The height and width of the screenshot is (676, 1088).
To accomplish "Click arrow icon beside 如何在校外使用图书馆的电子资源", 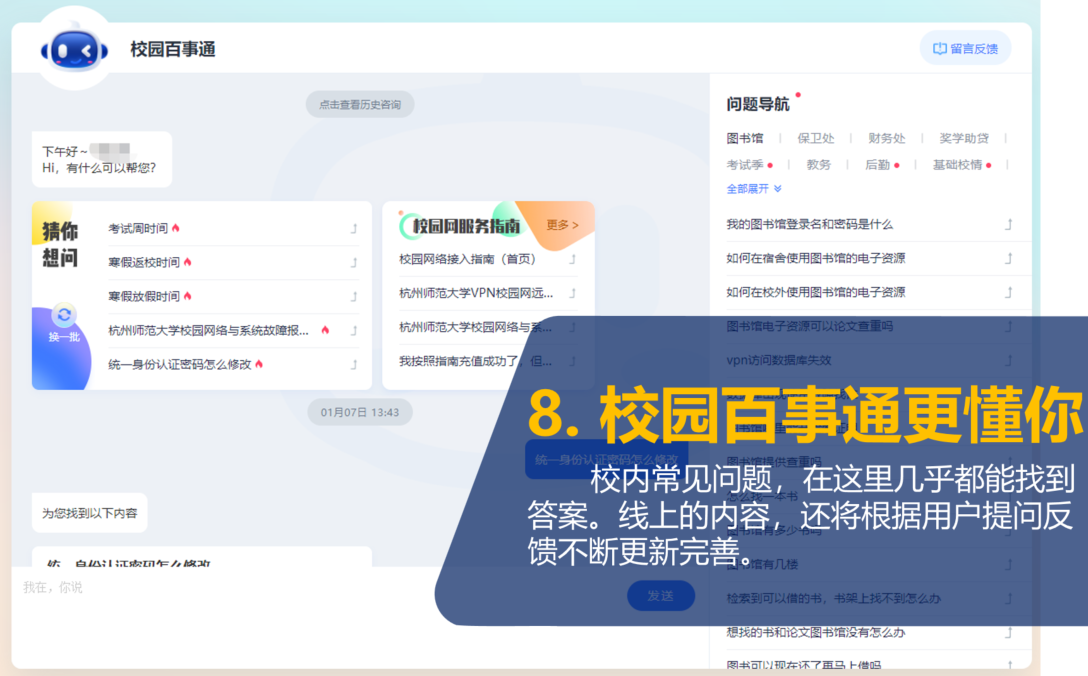I will coord(1009,292).
